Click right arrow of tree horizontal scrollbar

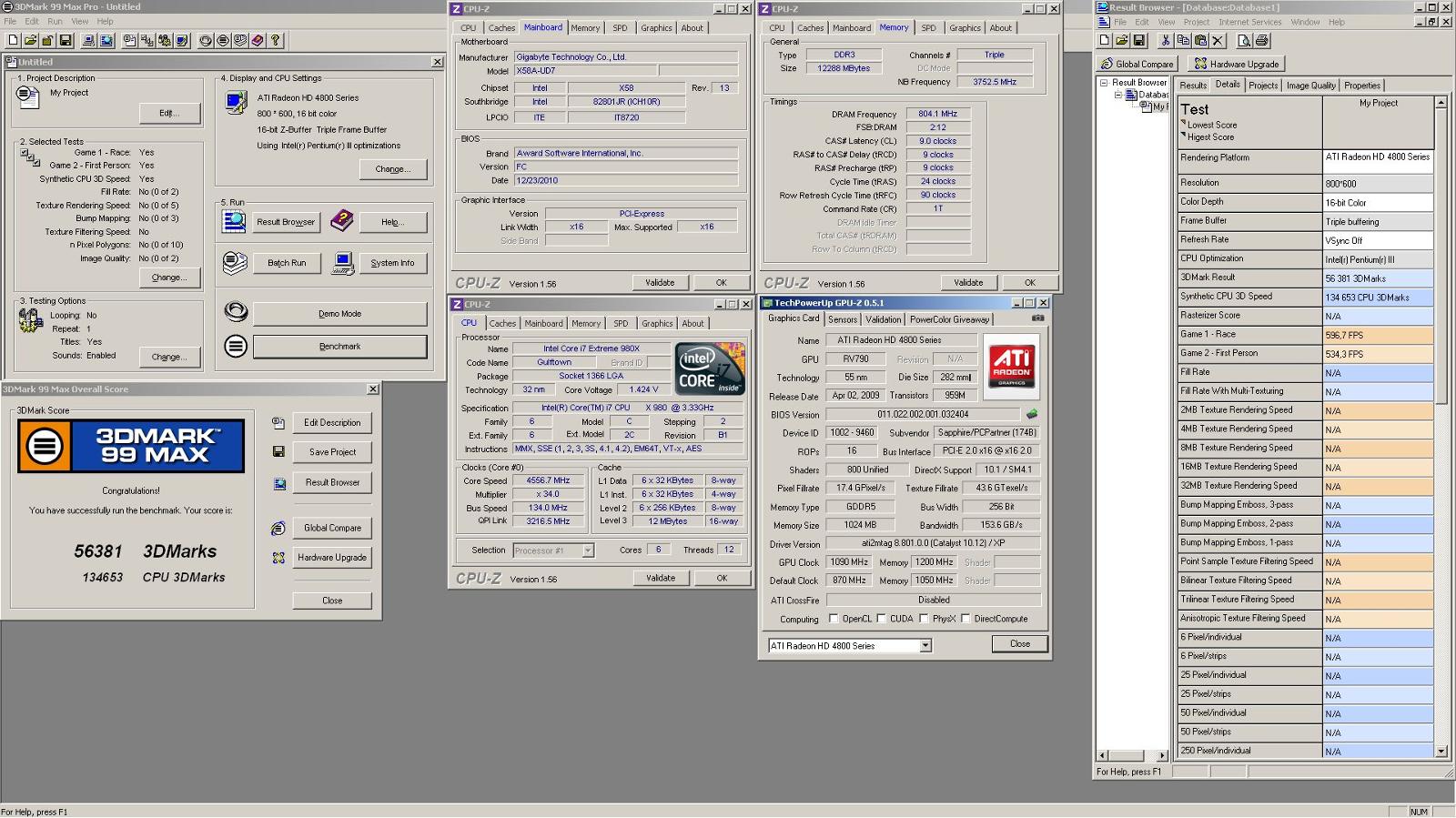[x=1162, y=755]
